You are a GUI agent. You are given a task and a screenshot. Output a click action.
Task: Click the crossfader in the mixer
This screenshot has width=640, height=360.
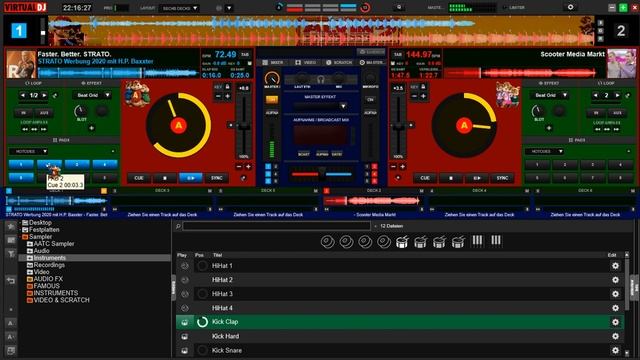322,173
